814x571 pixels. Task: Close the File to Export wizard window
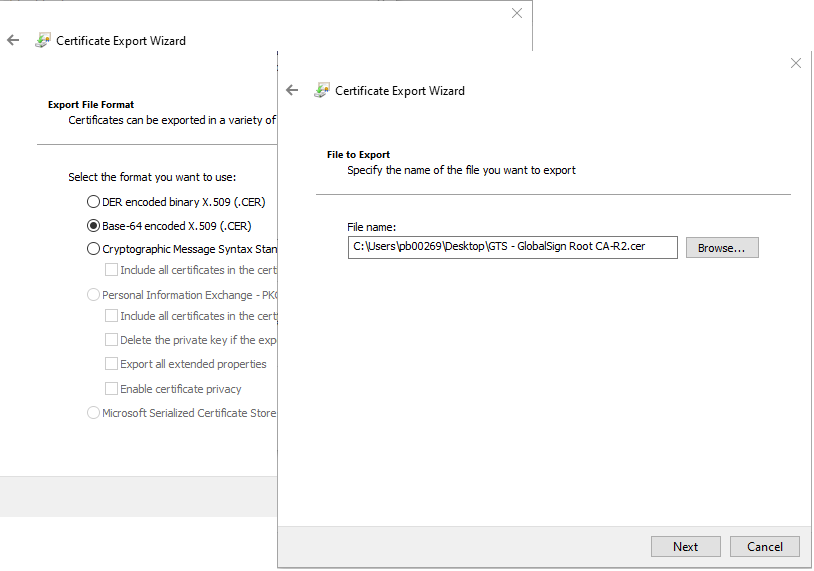(x=796, y=63)
